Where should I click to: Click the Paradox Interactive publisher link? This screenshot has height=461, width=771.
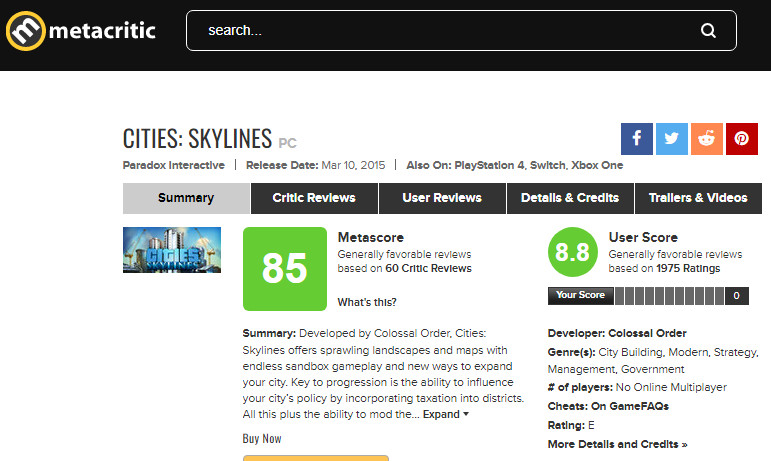tap(174, 165)
